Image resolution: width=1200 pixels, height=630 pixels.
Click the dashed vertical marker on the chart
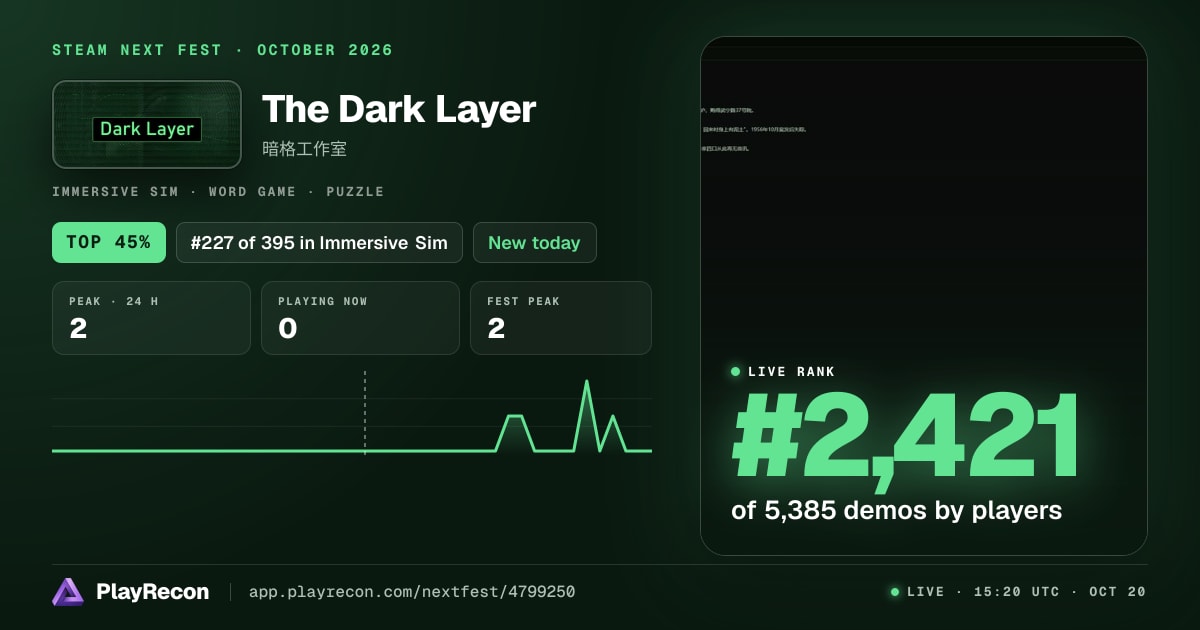365,413
